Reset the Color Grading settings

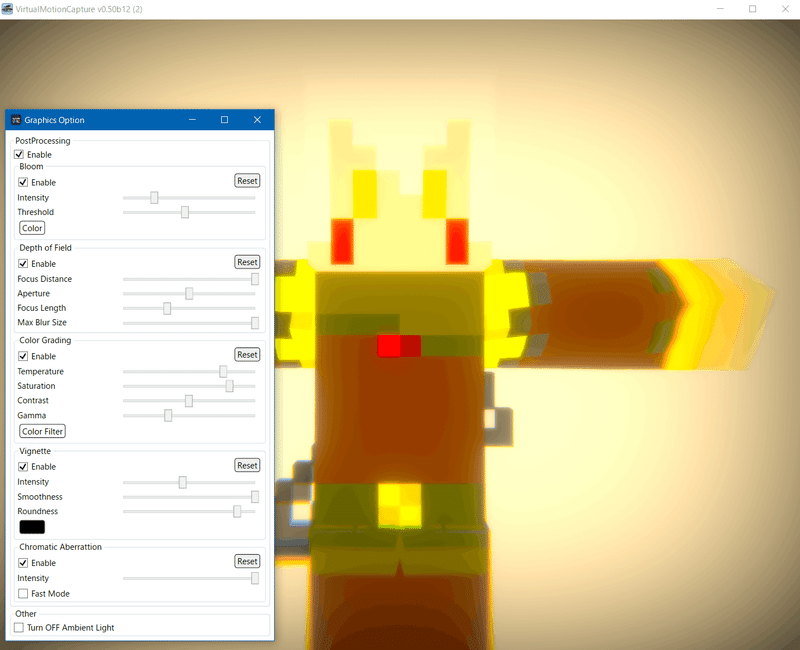[247, 355]
